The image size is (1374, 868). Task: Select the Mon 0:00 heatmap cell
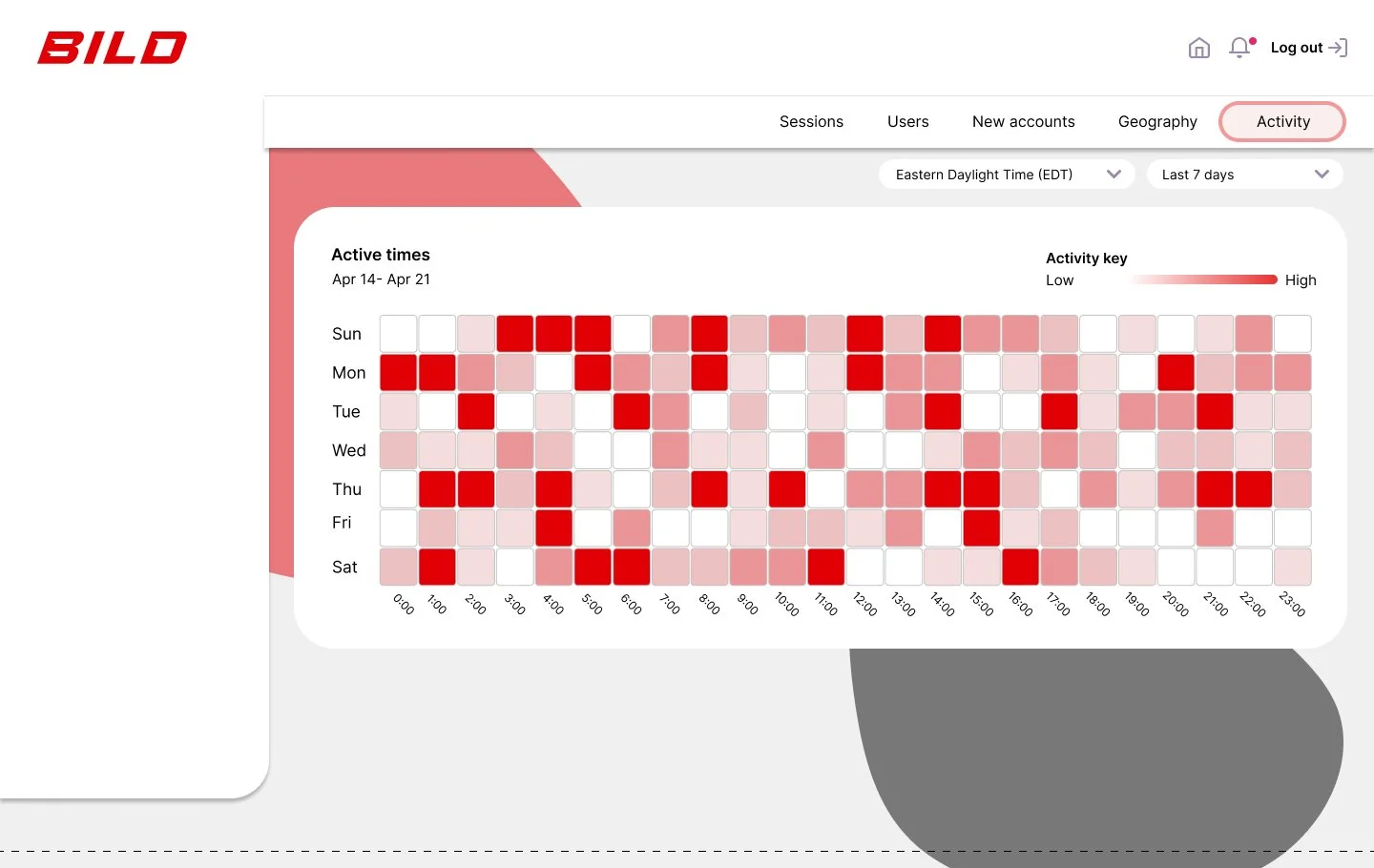pos(399,373)
